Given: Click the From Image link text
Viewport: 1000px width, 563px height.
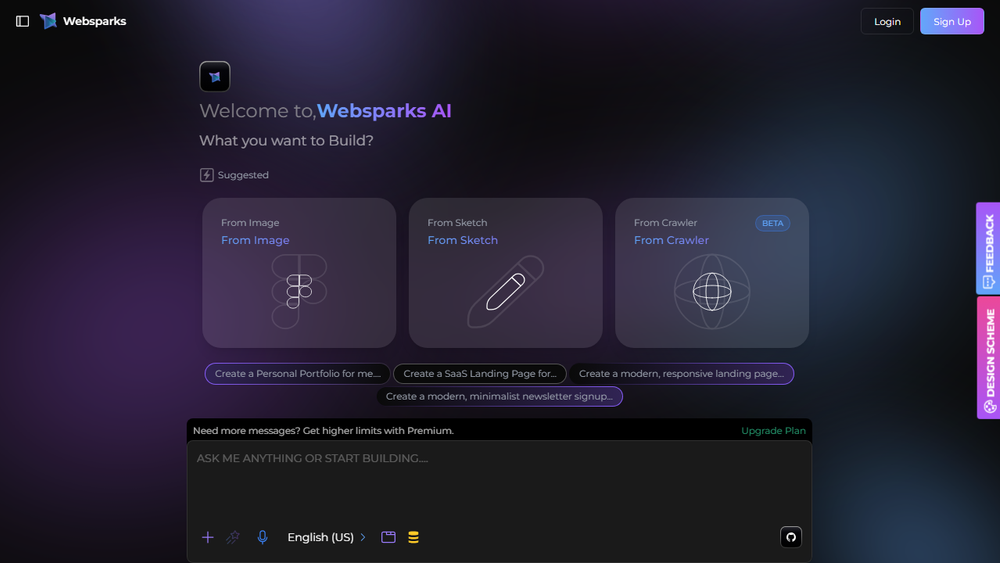Looking at the screenshot, I should pyautogui.click(x=255, y=240).
